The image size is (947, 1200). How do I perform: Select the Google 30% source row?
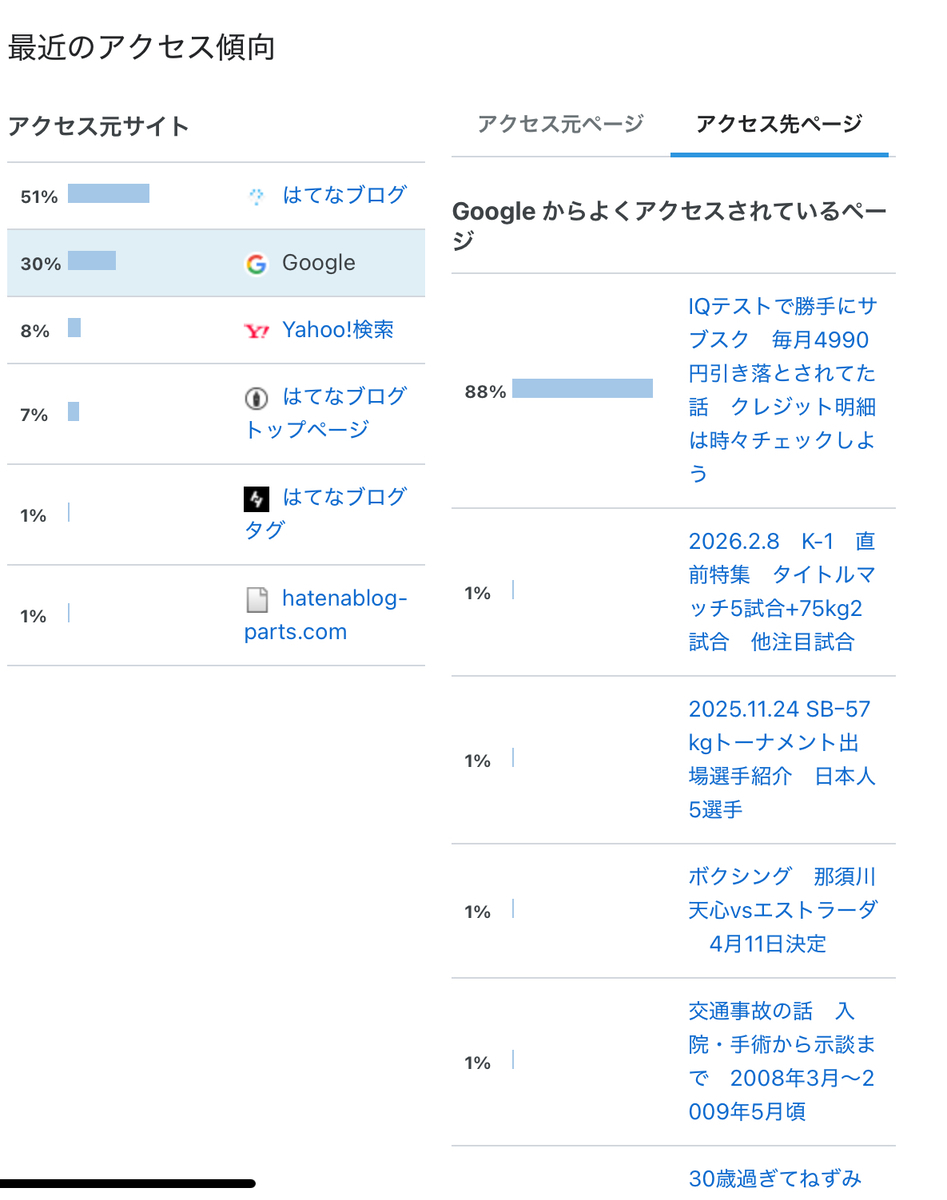[x=216, y=263]
